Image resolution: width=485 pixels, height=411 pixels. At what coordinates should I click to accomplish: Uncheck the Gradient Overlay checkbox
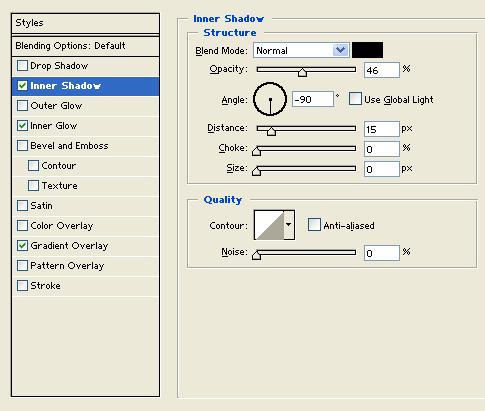point(22,246)
